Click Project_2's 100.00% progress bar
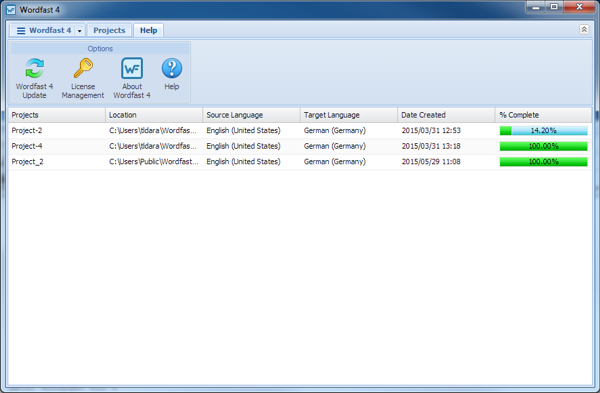This screenshot has height=393, width=600. (543, 162)
